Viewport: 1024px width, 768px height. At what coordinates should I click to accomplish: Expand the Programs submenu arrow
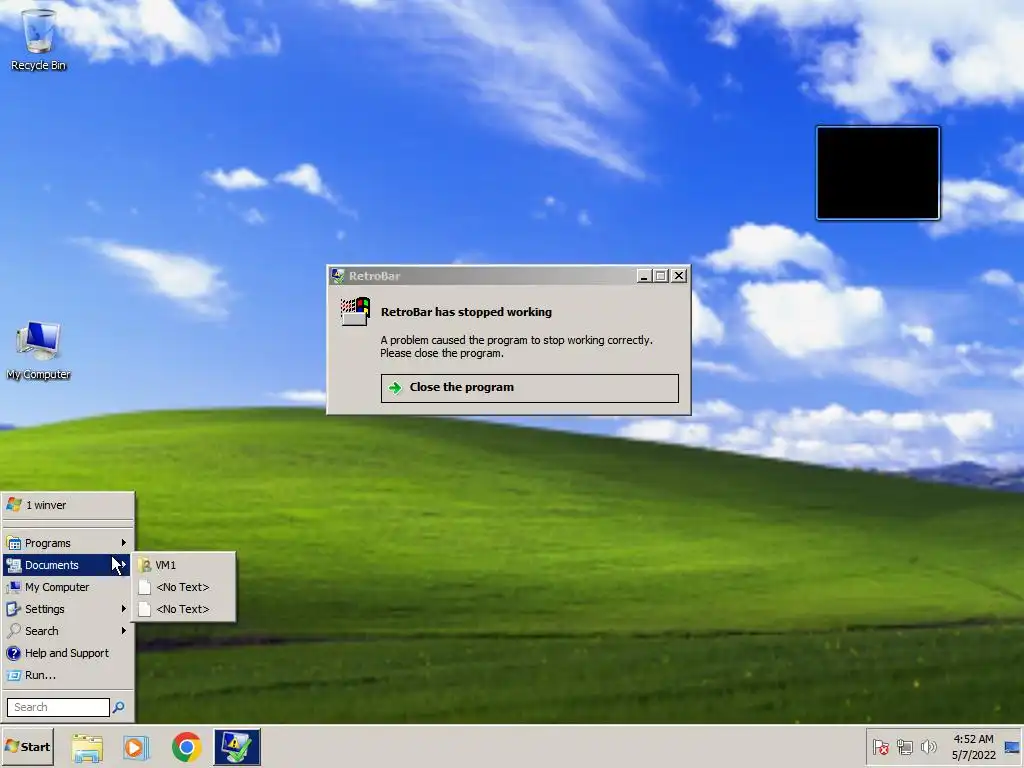[x=123, y=543]
